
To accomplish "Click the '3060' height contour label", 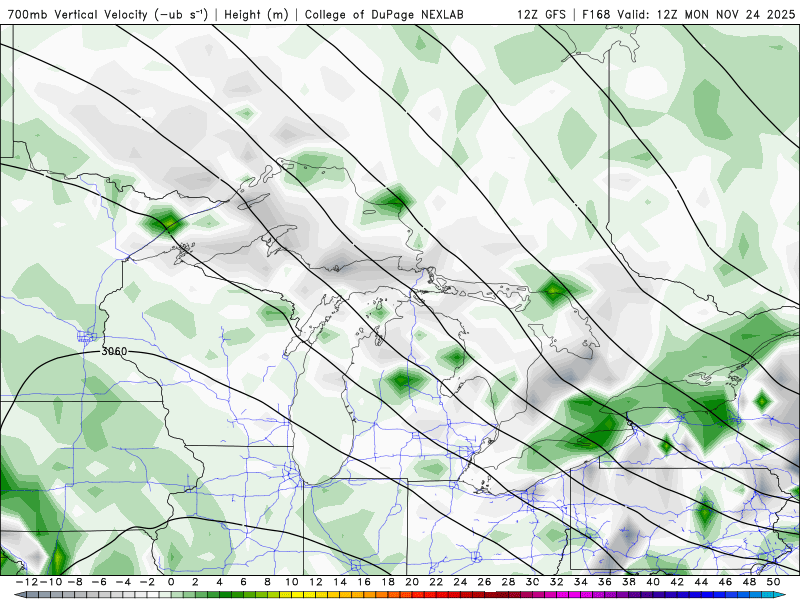I will tap(114, 352).
